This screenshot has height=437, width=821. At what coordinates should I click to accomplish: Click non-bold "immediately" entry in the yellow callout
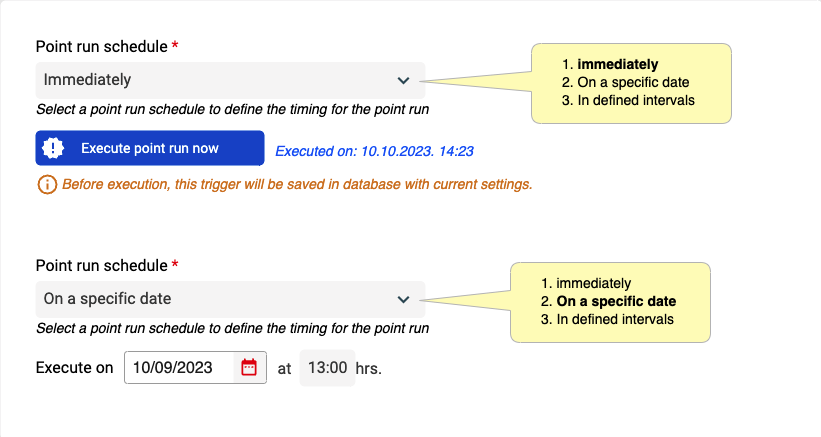(x=594, y=283)
